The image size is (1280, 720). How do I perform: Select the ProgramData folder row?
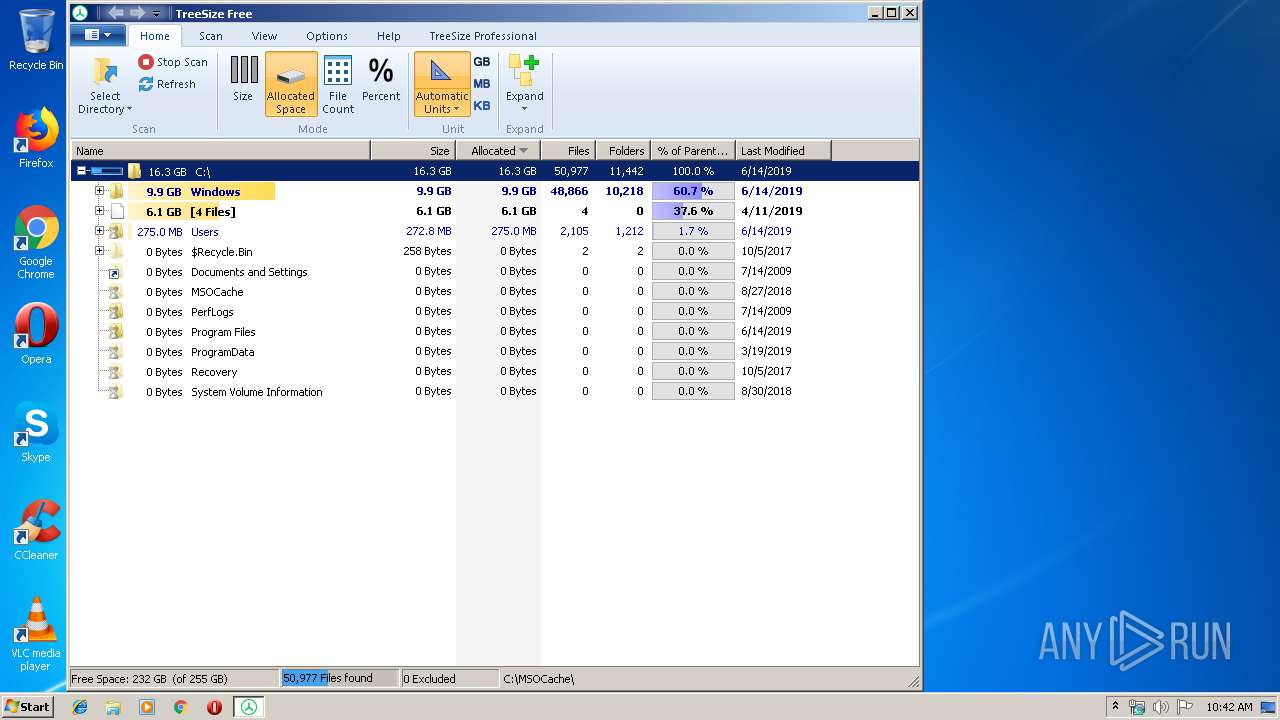point(494,351)
